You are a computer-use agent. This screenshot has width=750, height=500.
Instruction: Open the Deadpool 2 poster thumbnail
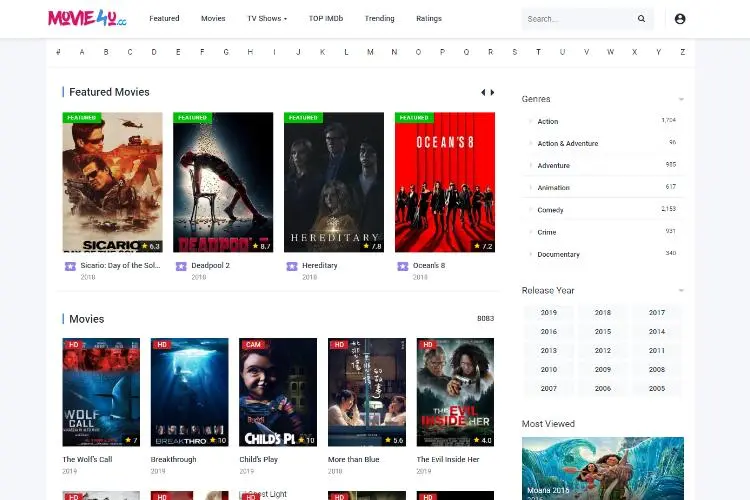[x=223, y=182]
